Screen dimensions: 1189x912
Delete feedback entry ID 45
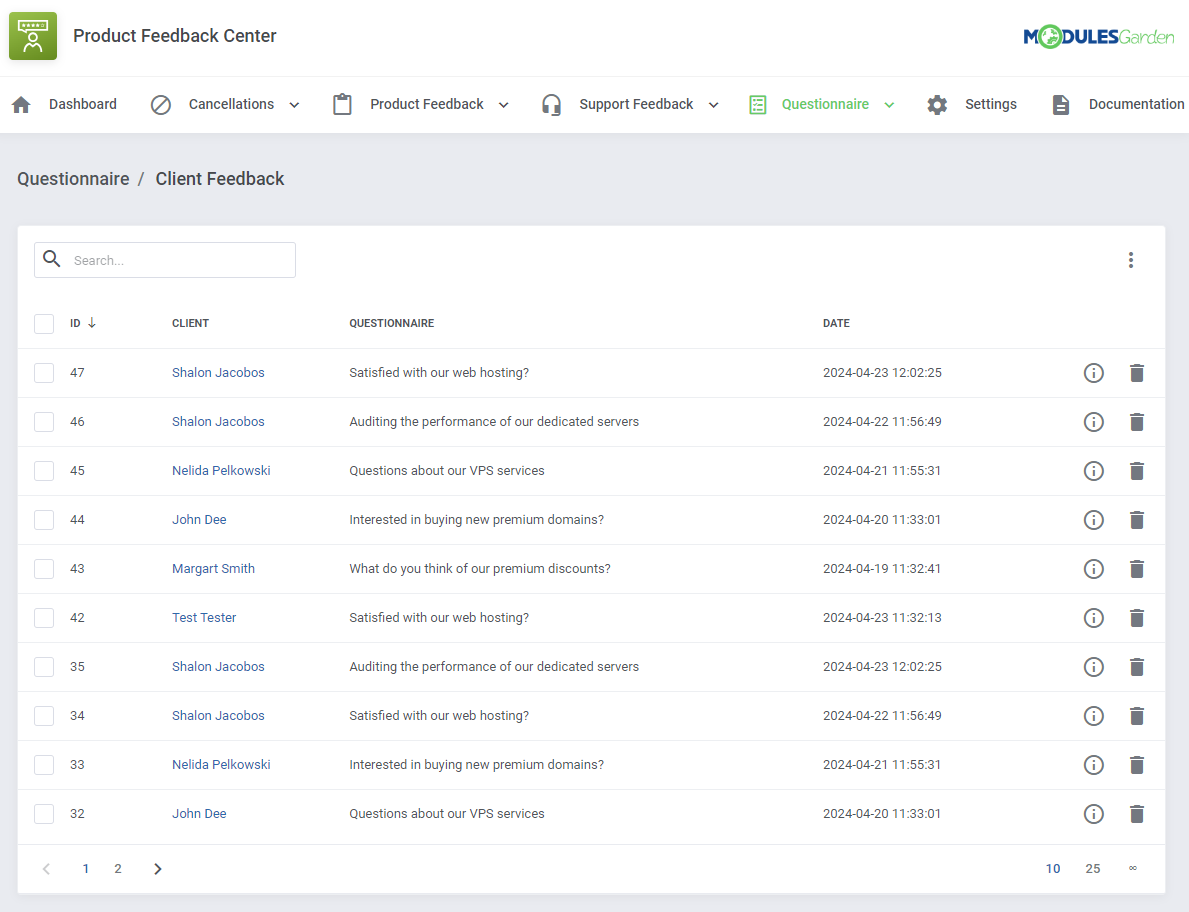coord(1137,471)
